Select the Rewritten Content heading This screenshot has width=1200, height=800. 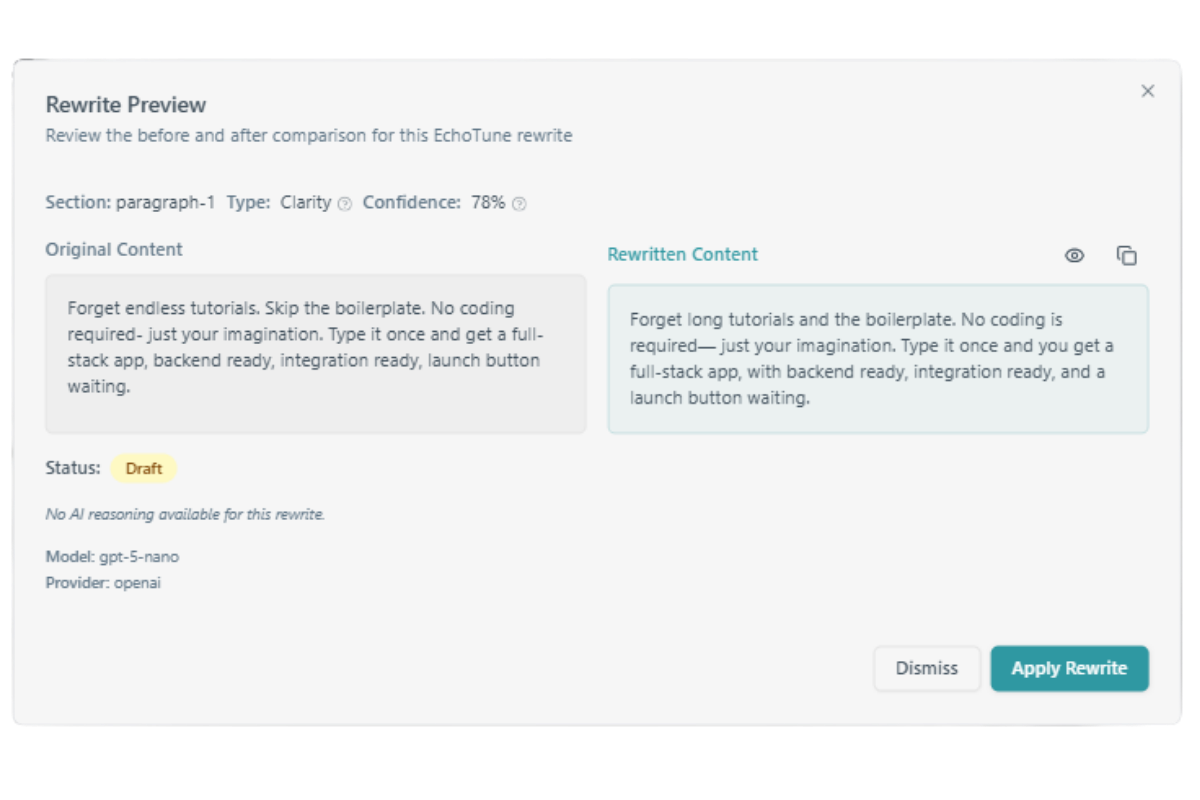click(x=683, y=254)
